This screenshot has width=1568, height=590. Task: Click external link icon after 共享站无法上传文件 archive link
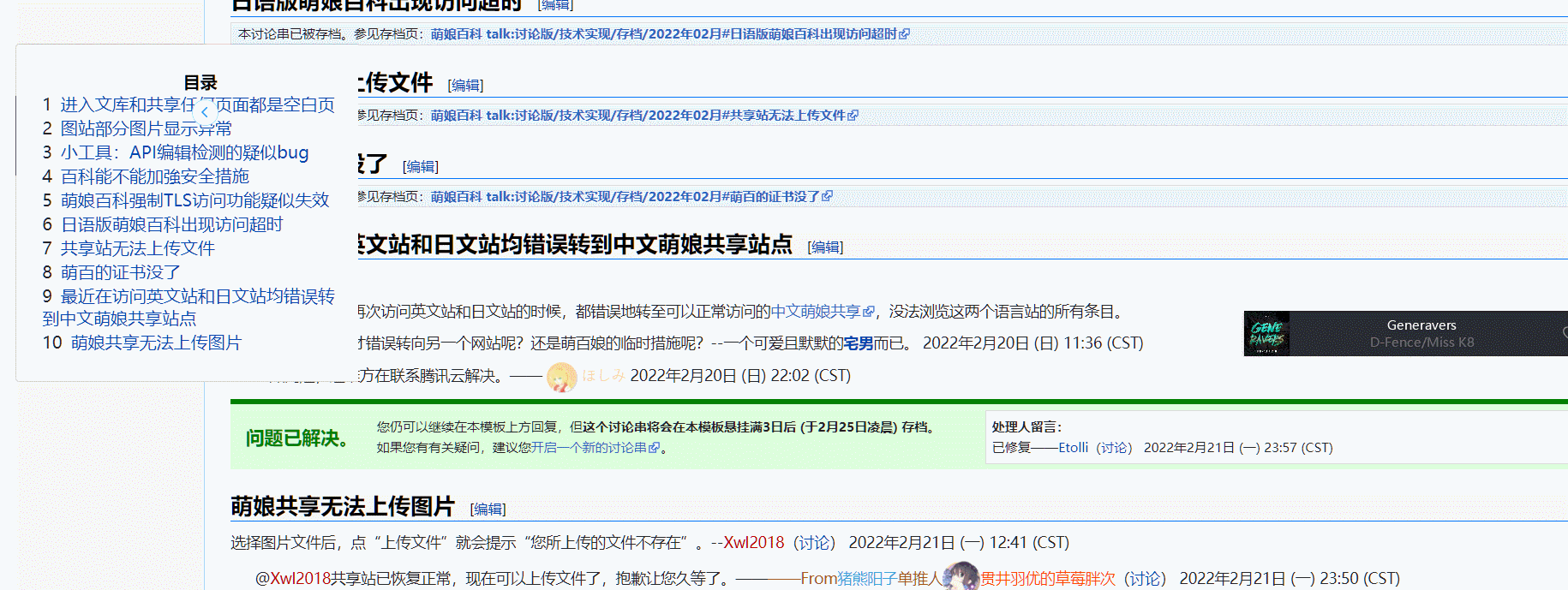[x=853, y=116]
